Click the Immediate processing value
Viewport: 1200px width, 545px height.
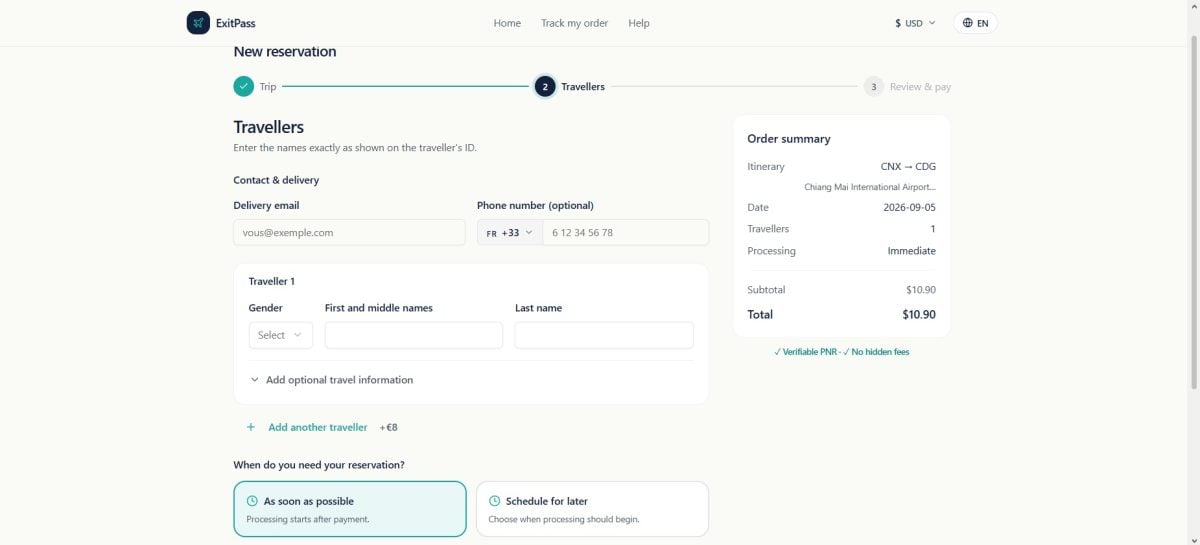[912, 251]
